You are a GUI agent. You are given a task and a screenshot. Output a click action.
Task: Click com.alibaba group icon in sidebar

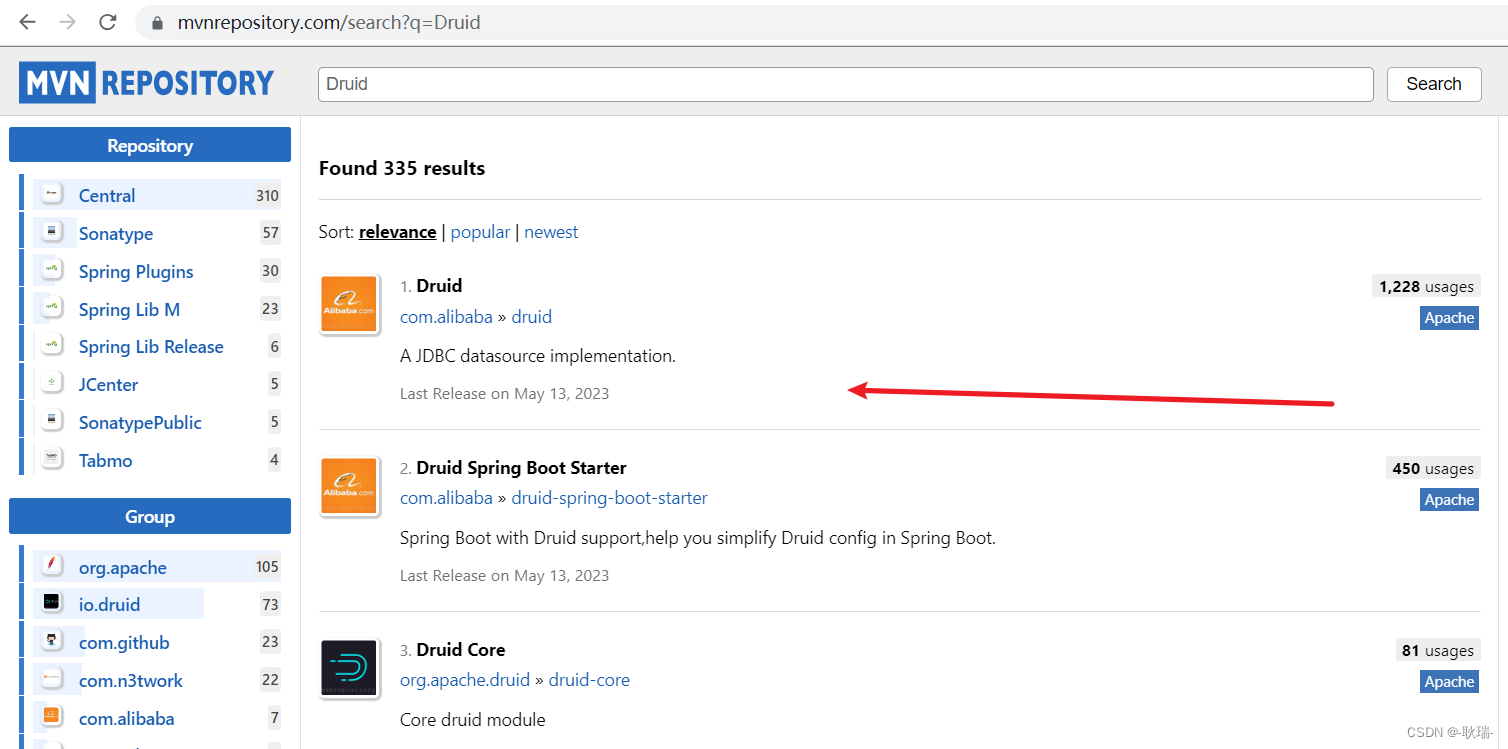(52, 717)
